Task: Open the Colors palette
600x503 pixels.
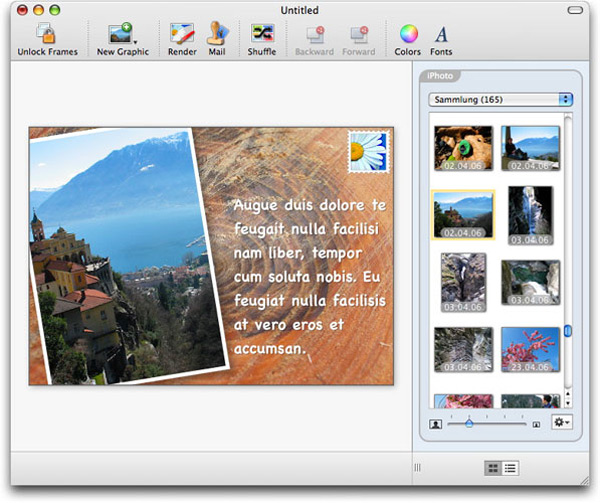Action: tap(408, 33)
